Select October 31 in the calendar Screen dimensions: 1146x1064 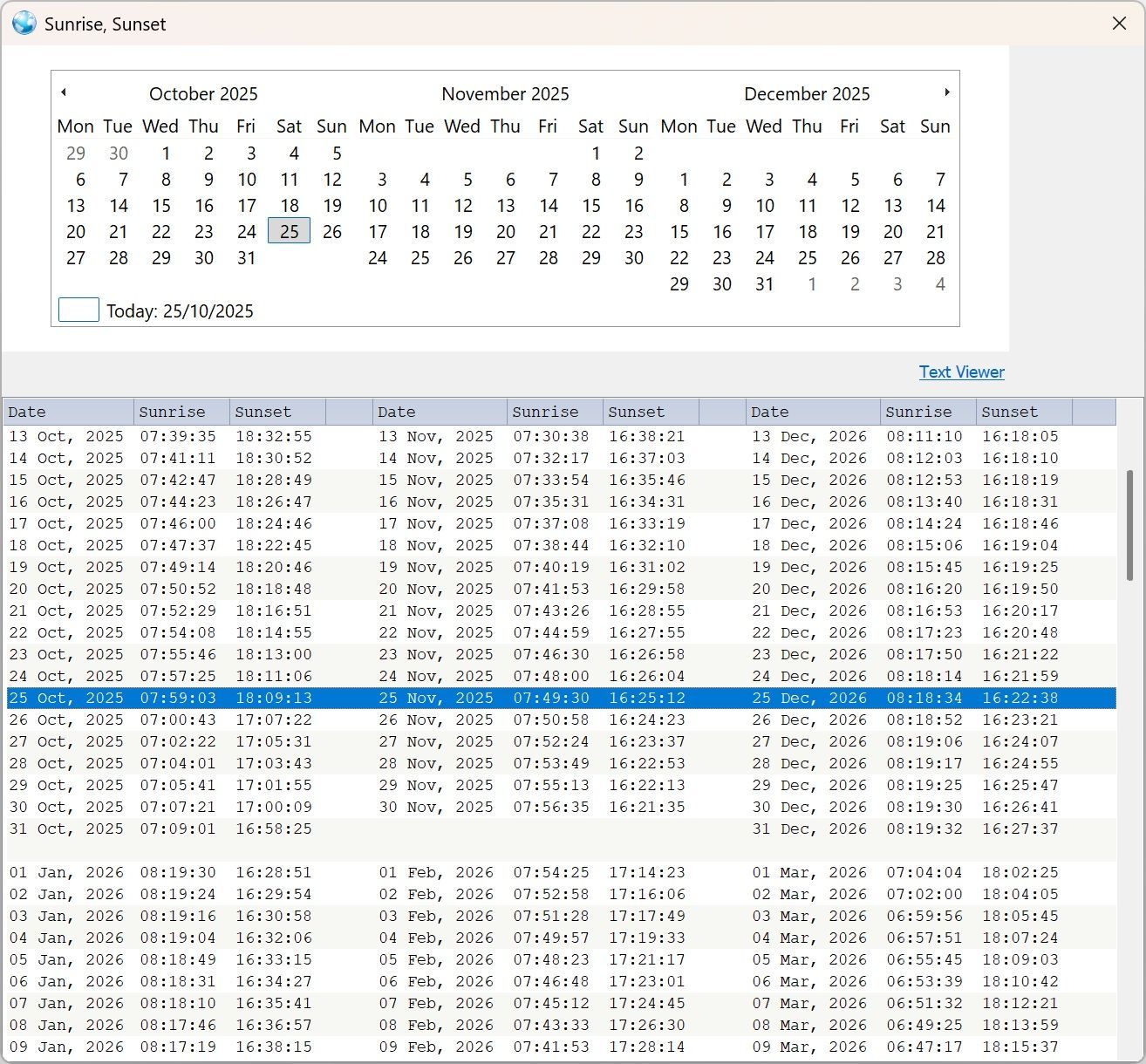247,258
